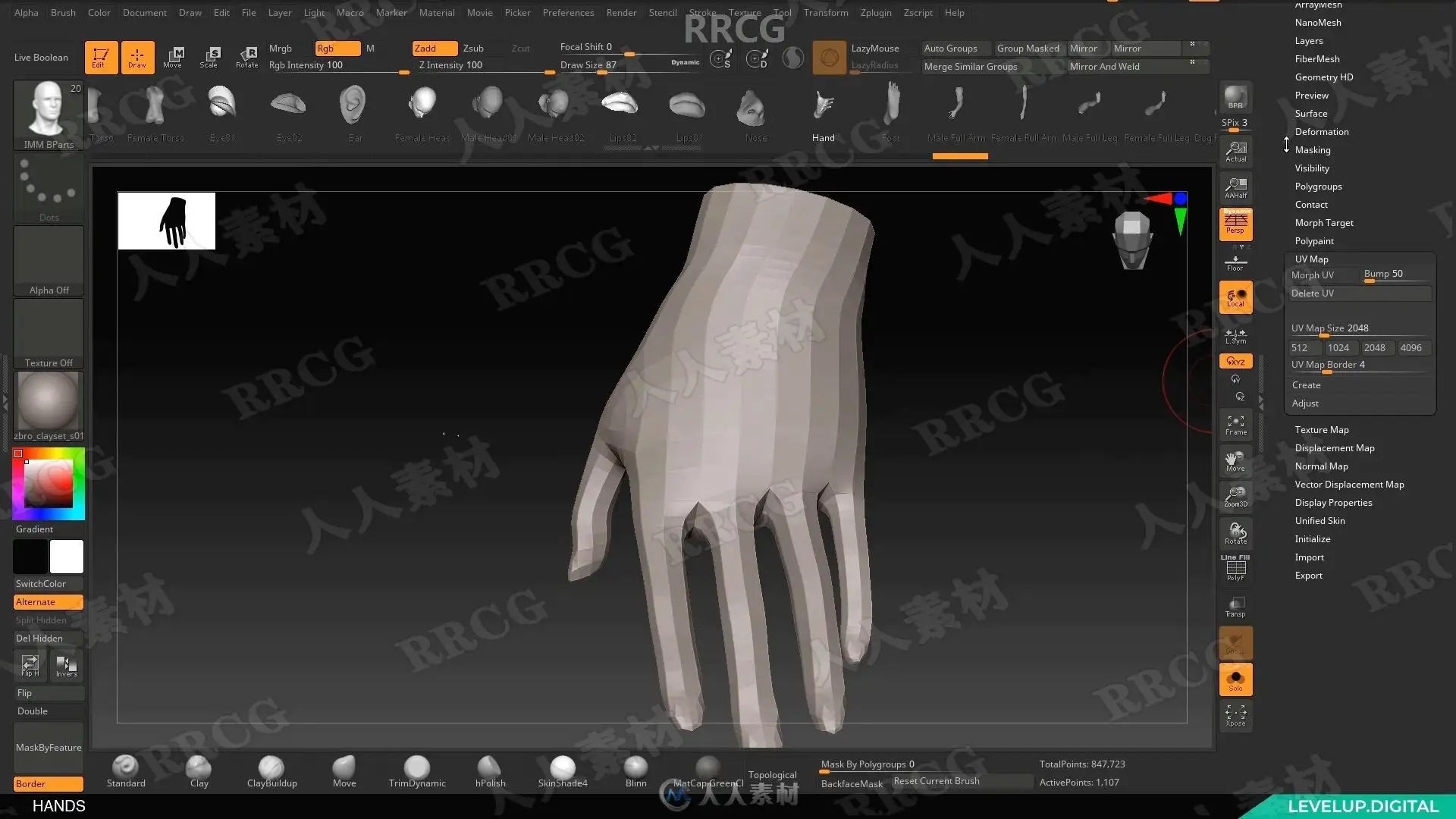This screenshot has height=819, width=1456.
Task: Toggle Zadd sculpting mode
Action: pos(435,48)
